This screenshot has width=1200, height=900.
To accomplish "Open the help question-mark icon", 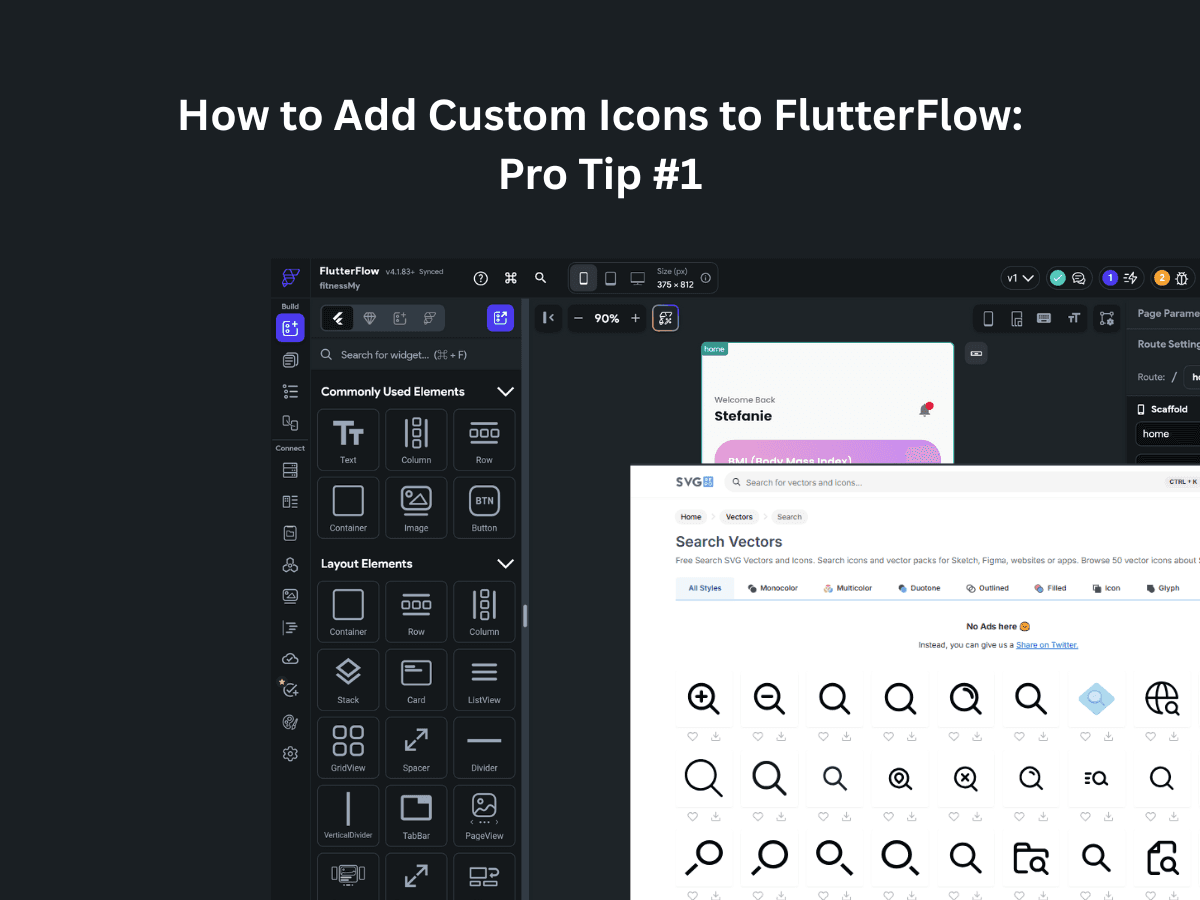I will tap(481, 278).
